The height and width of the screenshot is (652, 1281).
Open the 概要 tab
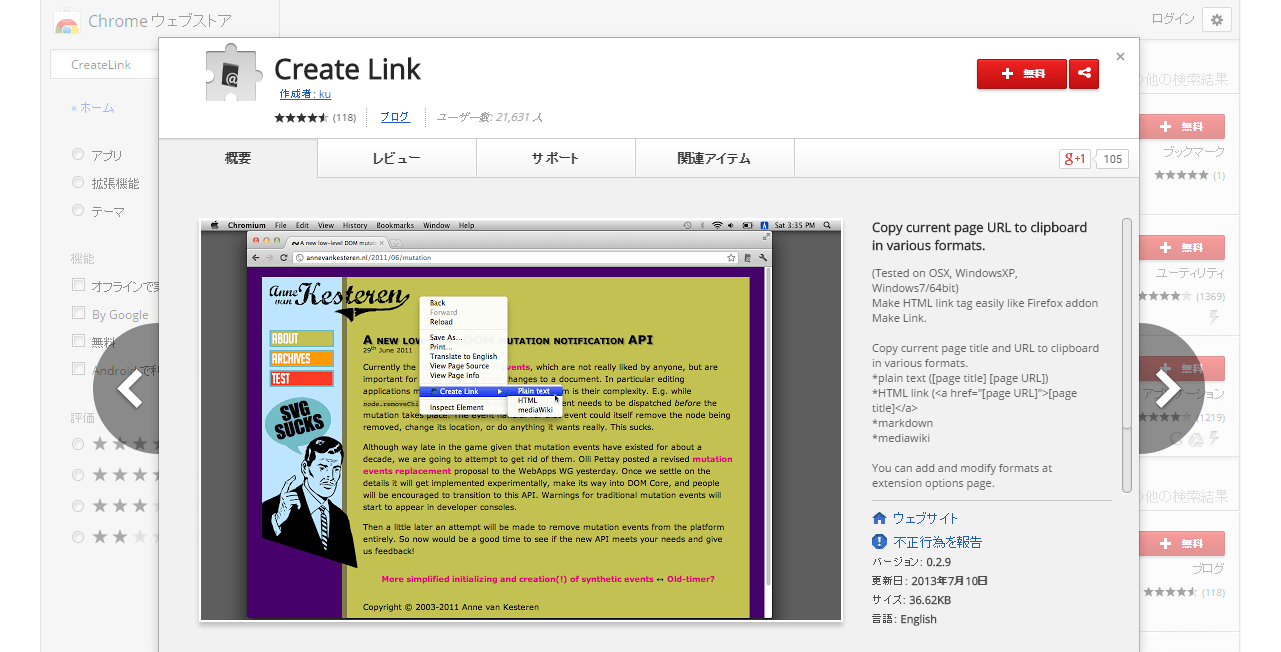click(x=238, y=158)
